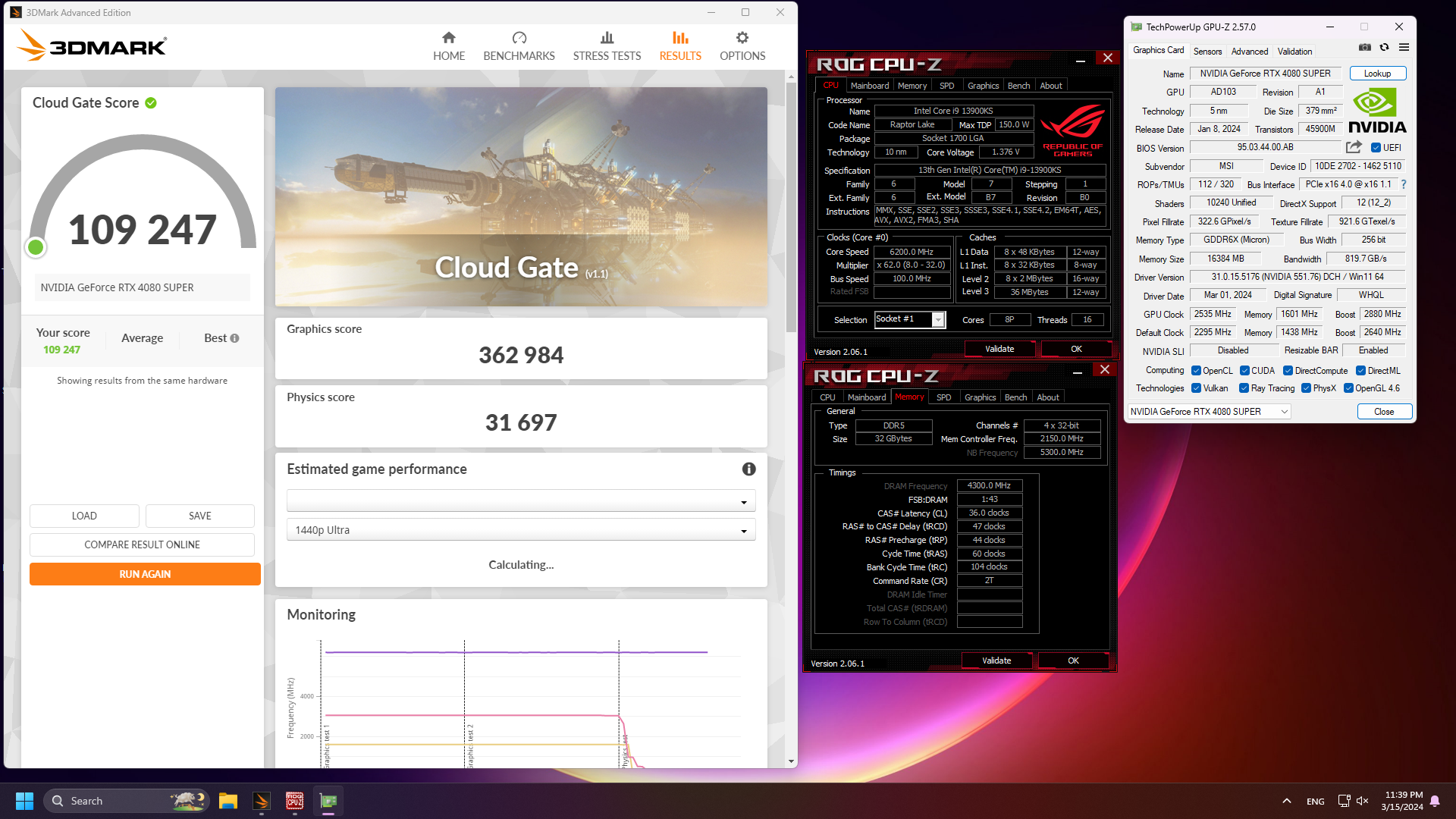The height and width of the screenshot is (819, 1456).
Task: Click the Cloud Gate benchmark image
Action: click(521, 196)
